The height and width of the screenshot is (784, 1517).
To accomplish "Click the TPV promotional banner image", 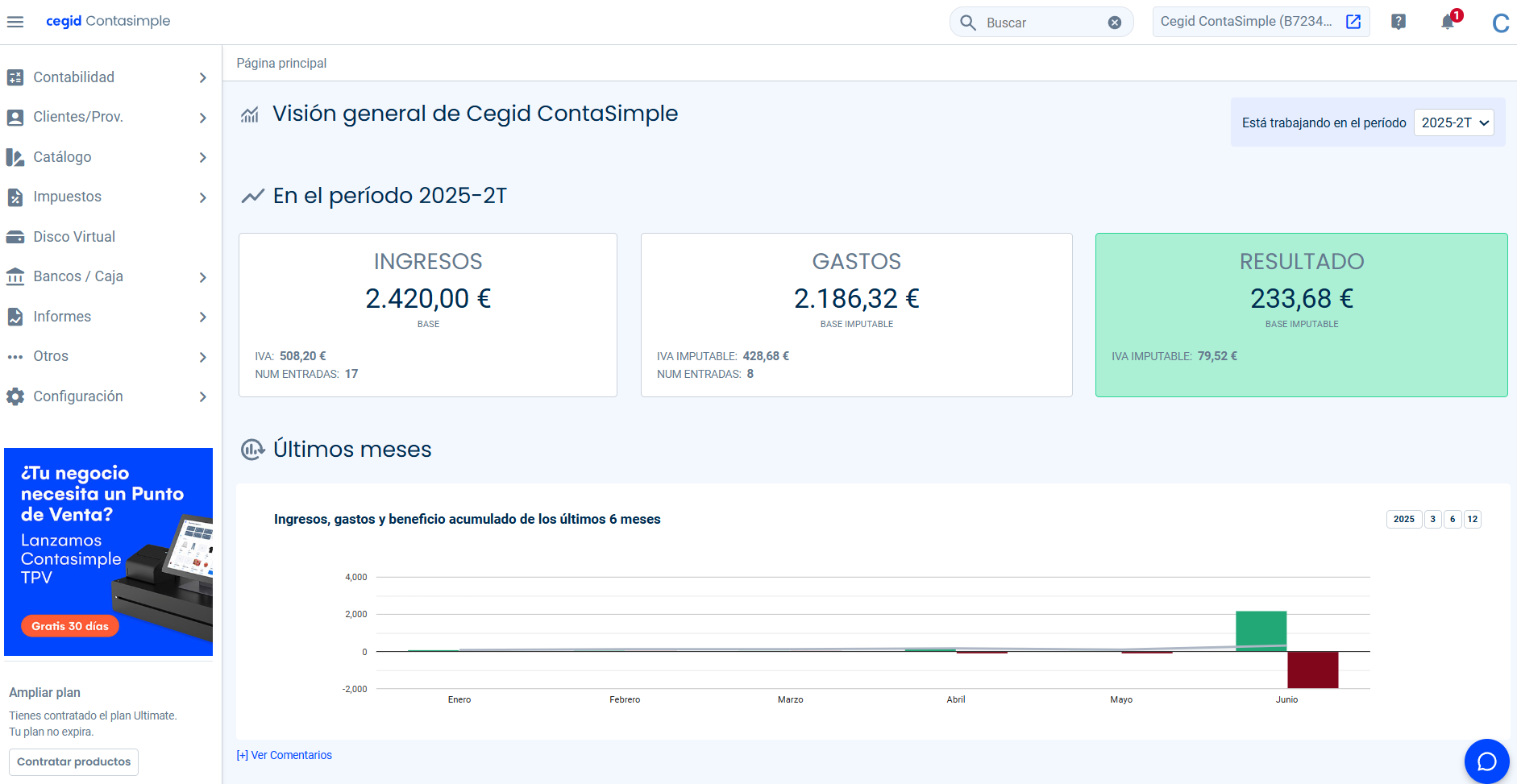I will pos(108,552).
